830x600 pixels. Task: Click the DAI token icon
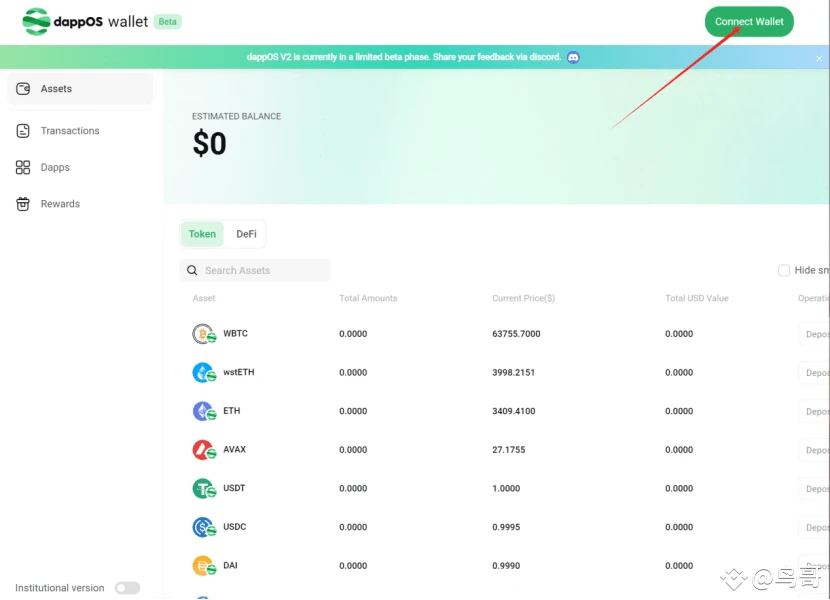click(204, 566)
